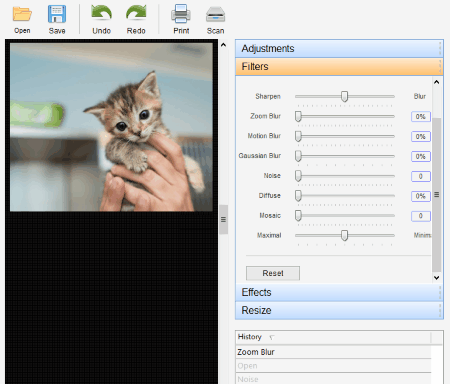The height and width of the screenshot is (384, 450).
Task: Click the Noise slider handle
Action: (298, 176)
